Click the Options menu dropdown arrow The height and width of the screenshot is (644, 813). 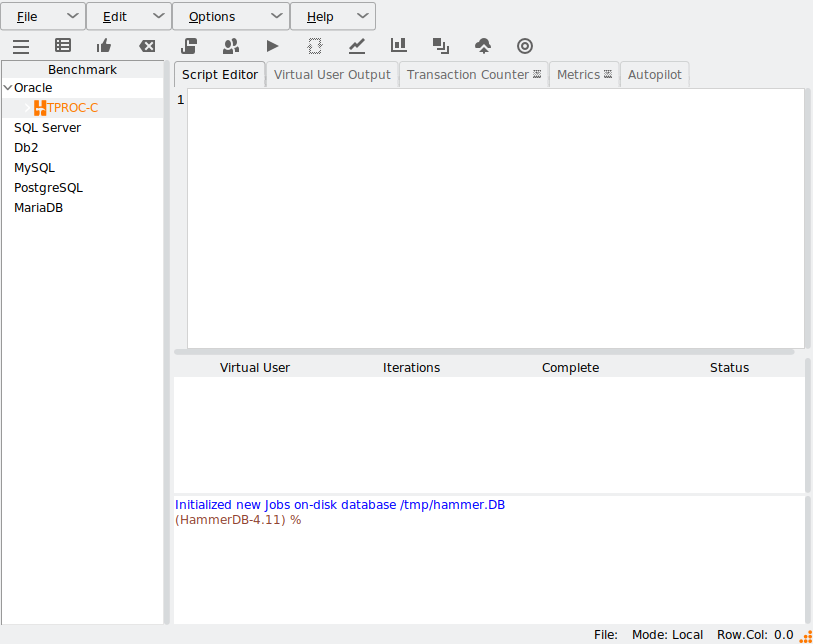pos(277,16)
